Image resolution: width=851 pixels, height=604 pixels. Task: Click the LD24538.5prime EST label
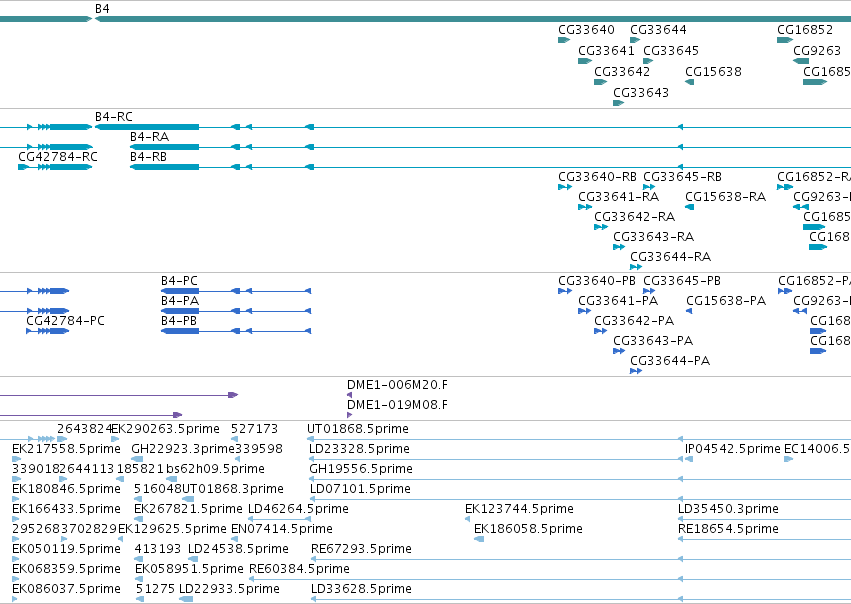[x=238, y=549]
